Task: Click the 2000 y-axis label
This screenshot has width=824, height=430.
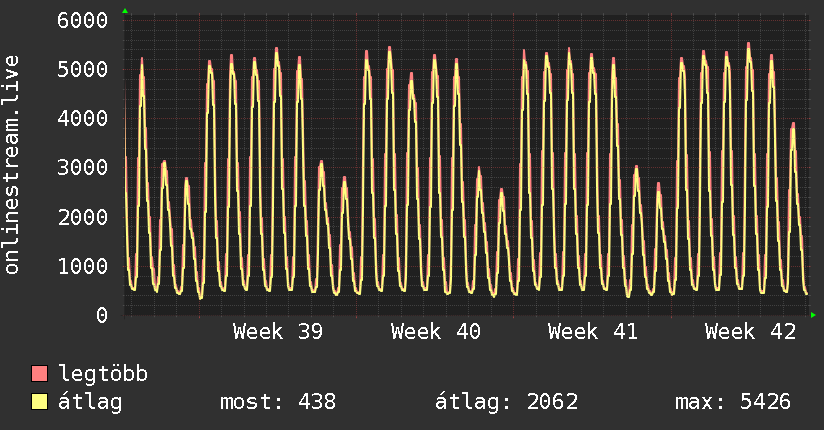Action: [83, 217]
